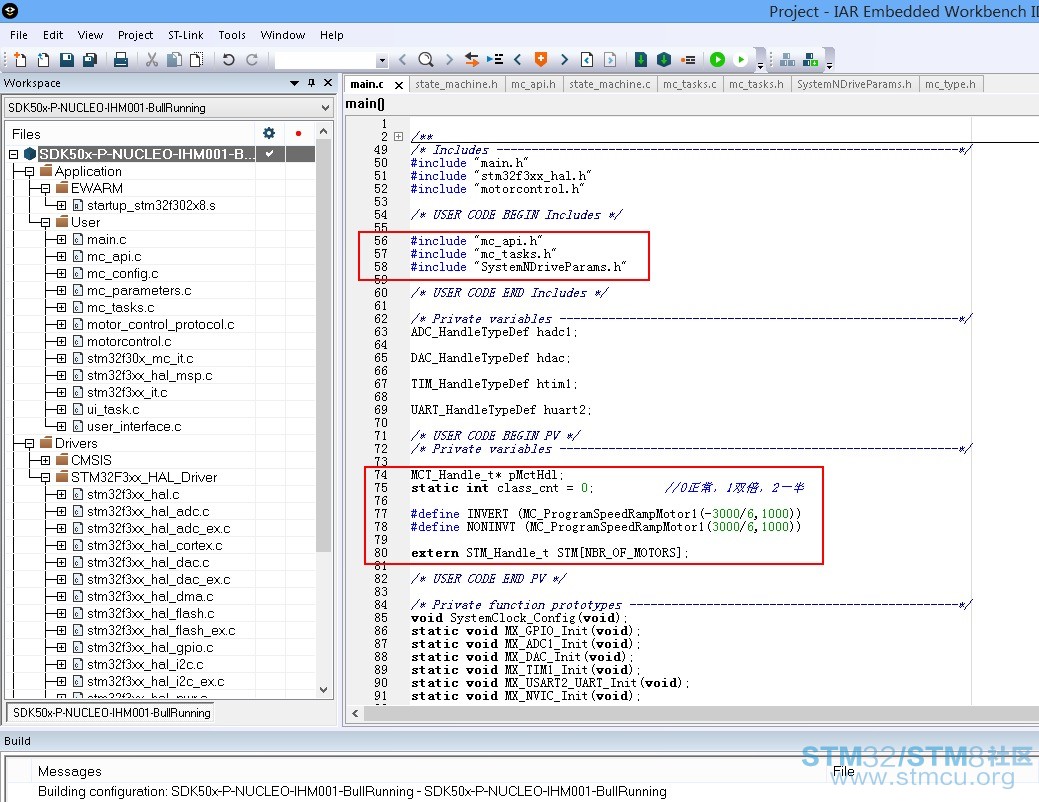The height and width of the screenshot is (802, 1039).
Task: Switch to mc_type.h tab
Action: [x=950, y=84]
